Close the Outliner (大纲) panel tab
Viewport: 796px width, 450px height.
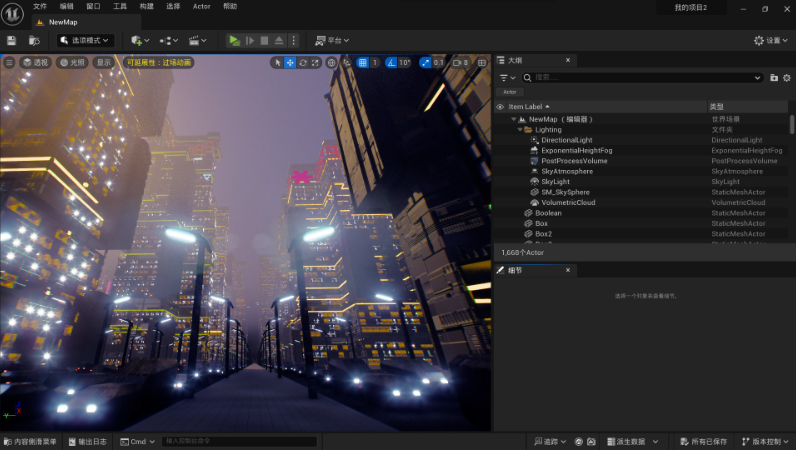pos(568,60)
